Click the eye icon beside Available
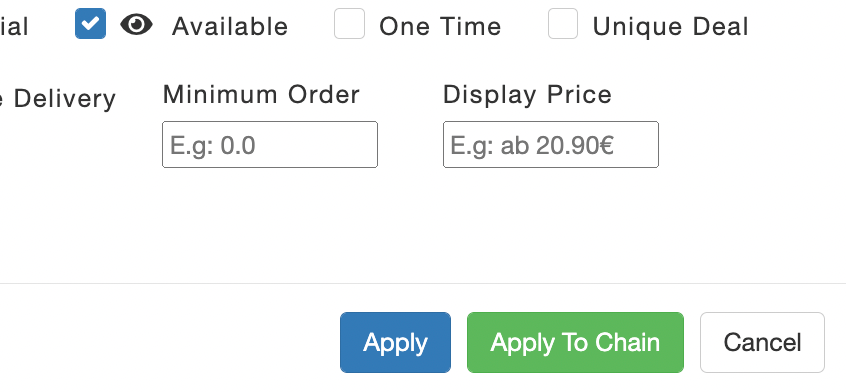Image resolution: width=846 pixels, height=392 pixels. coord(136,25)
